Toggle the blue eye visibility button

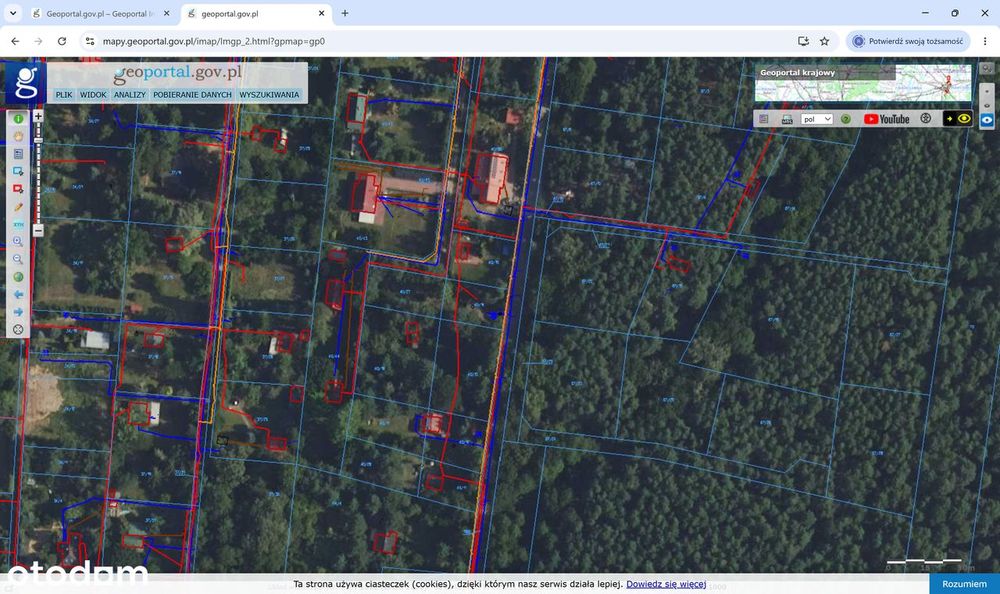pyautogui.click(x=987, y=120)
